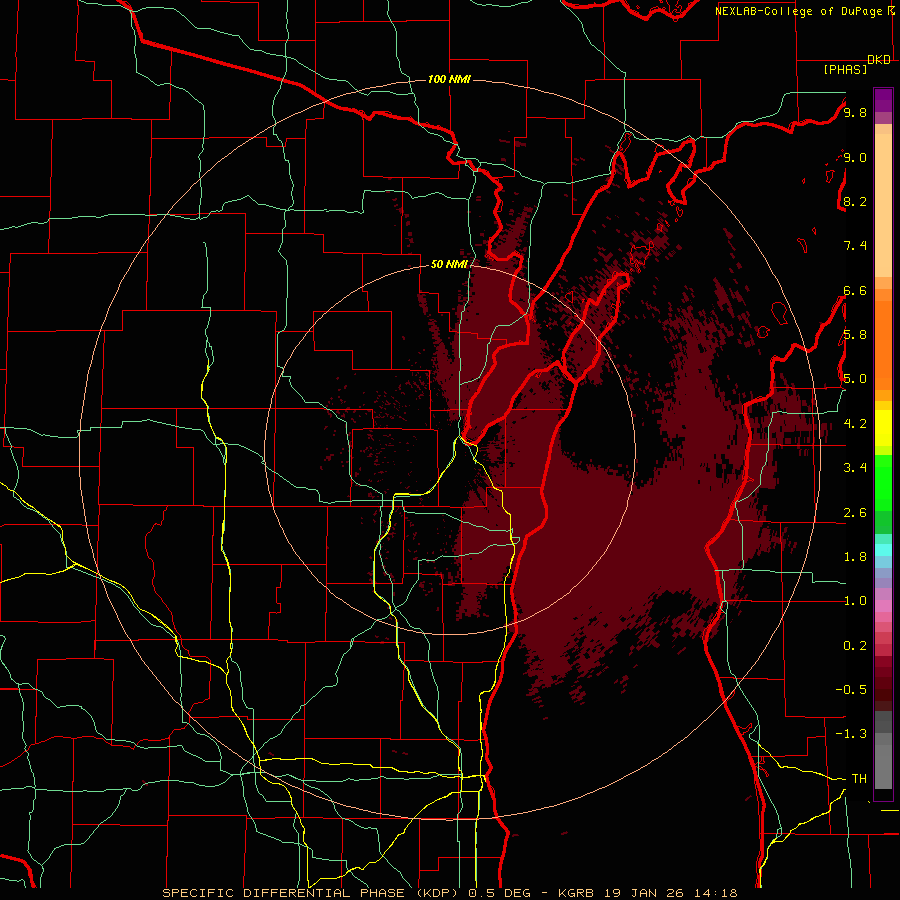Click the 9.8 legend value
The image size is (900, 900).
(x=855, y=112)
